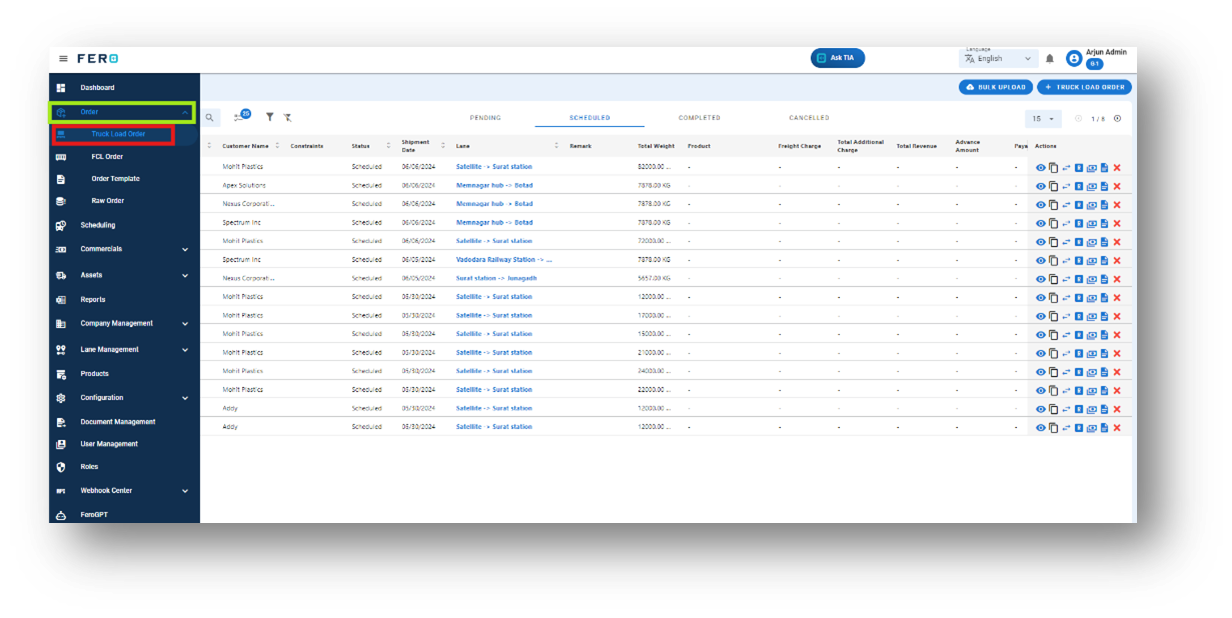Open Dashboard in the sidebar

97,88
